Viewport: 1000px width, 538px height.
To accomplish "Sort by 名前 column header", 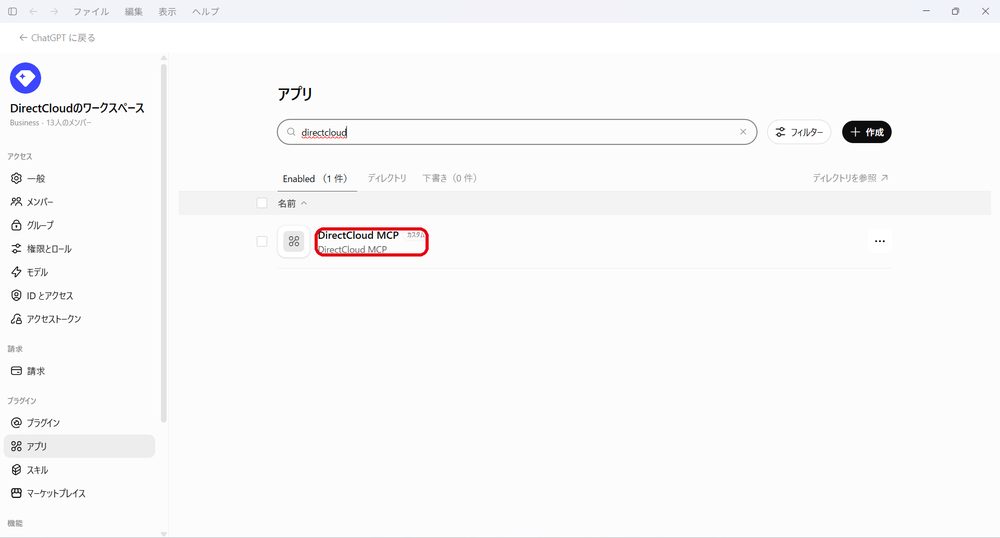I will tap(292, 203).
